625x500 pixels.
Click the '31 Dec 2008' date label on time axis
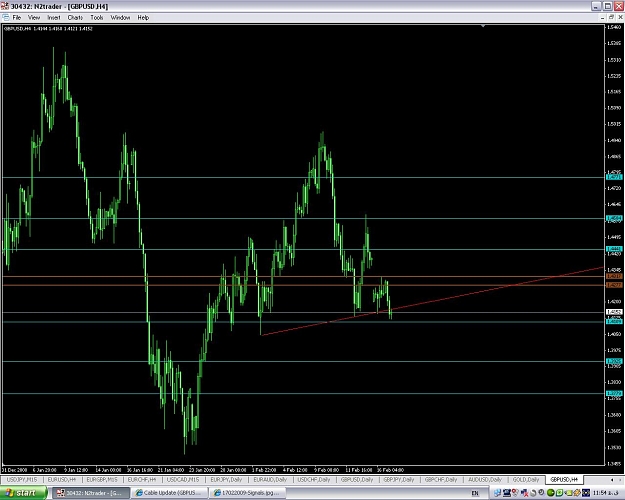tap(14, 470)
